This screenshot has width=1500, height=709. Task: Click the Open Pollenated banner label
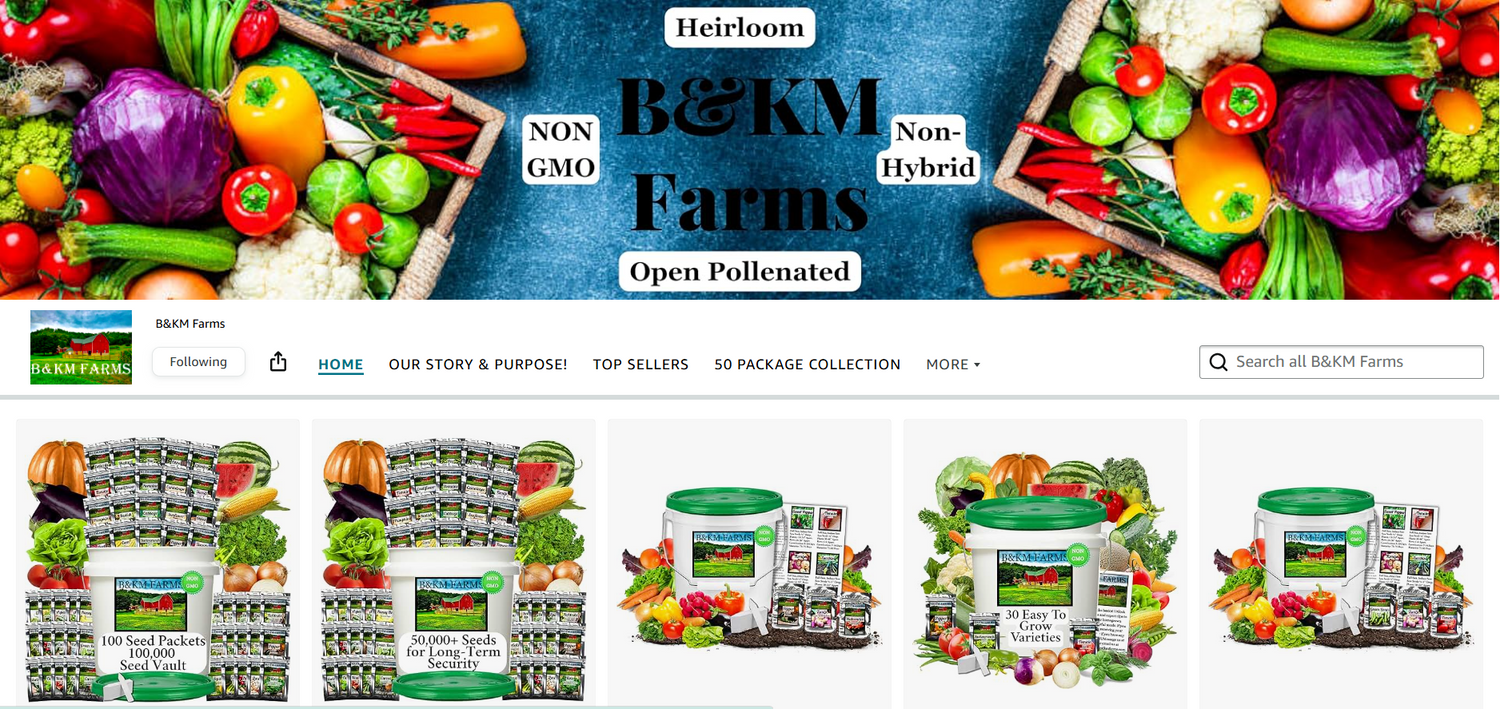[740, 271]
